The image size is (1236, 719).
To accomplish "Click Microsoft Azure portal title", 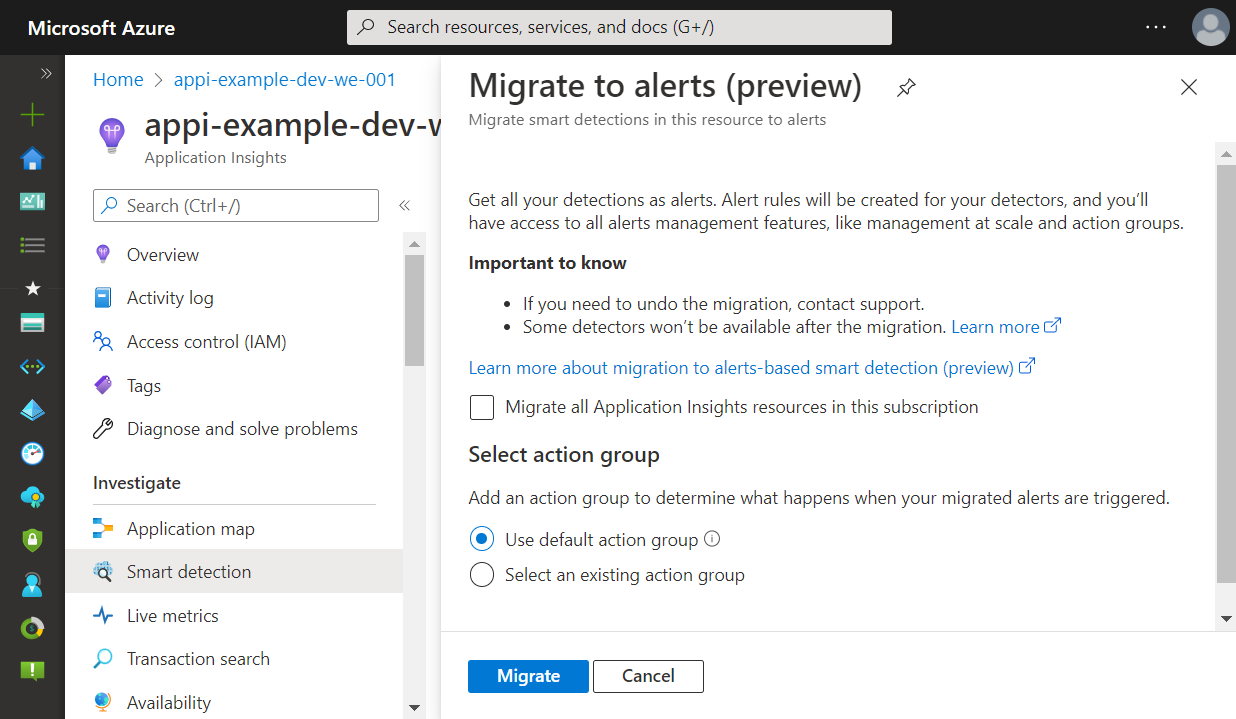I will [101, 28].
